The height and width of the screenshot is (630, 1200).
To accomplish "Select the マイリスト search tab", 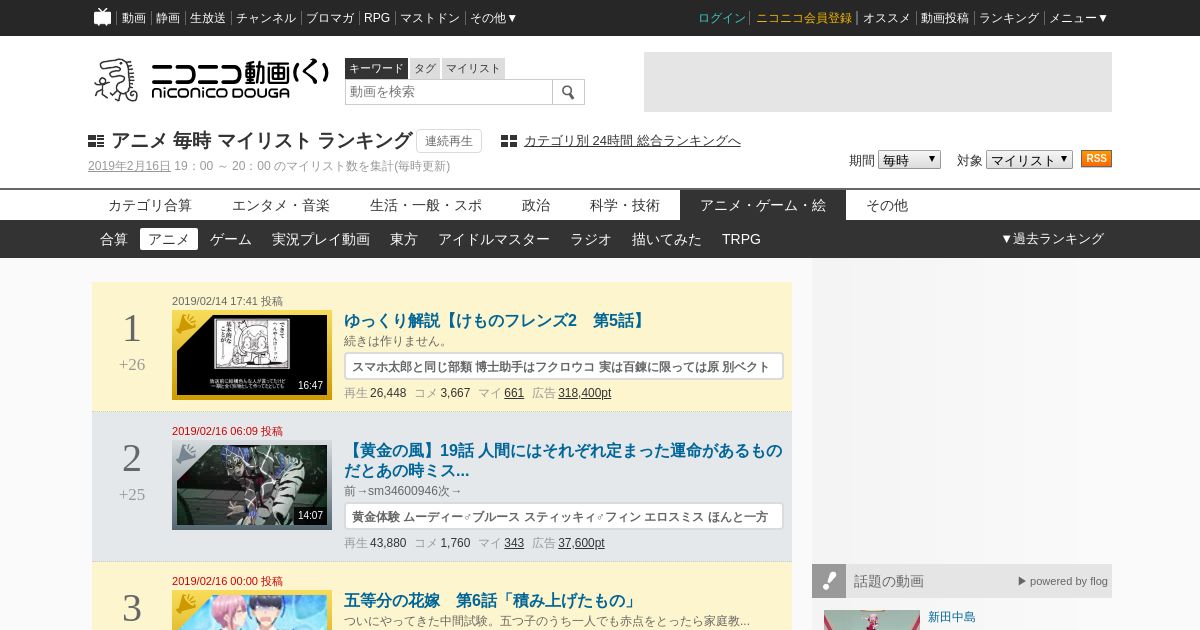I will coord(473,68).
